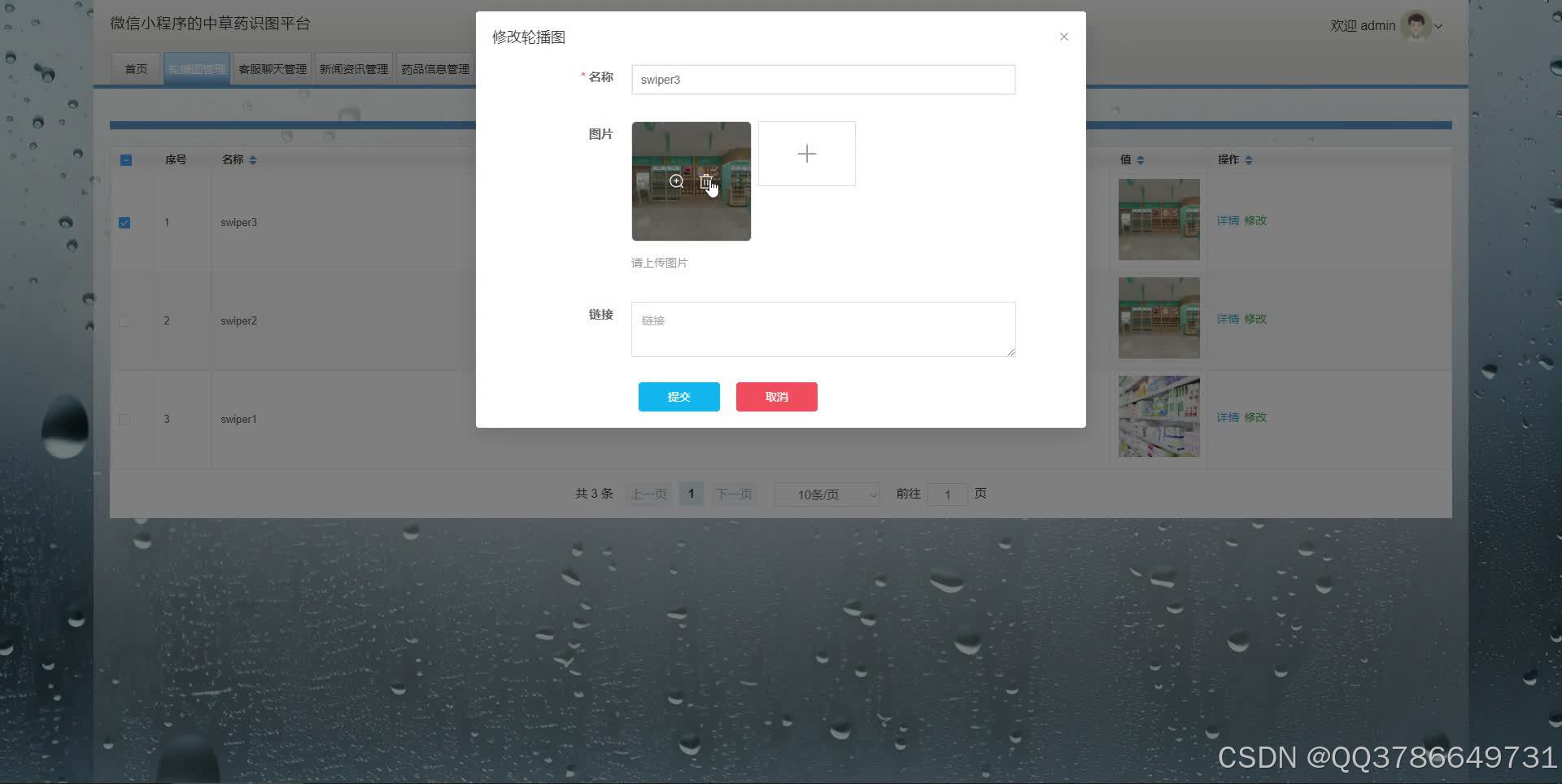Open 详情 link on the swiper1 row
Viewport: 1562px width, 784px height.
point(1228,417)
